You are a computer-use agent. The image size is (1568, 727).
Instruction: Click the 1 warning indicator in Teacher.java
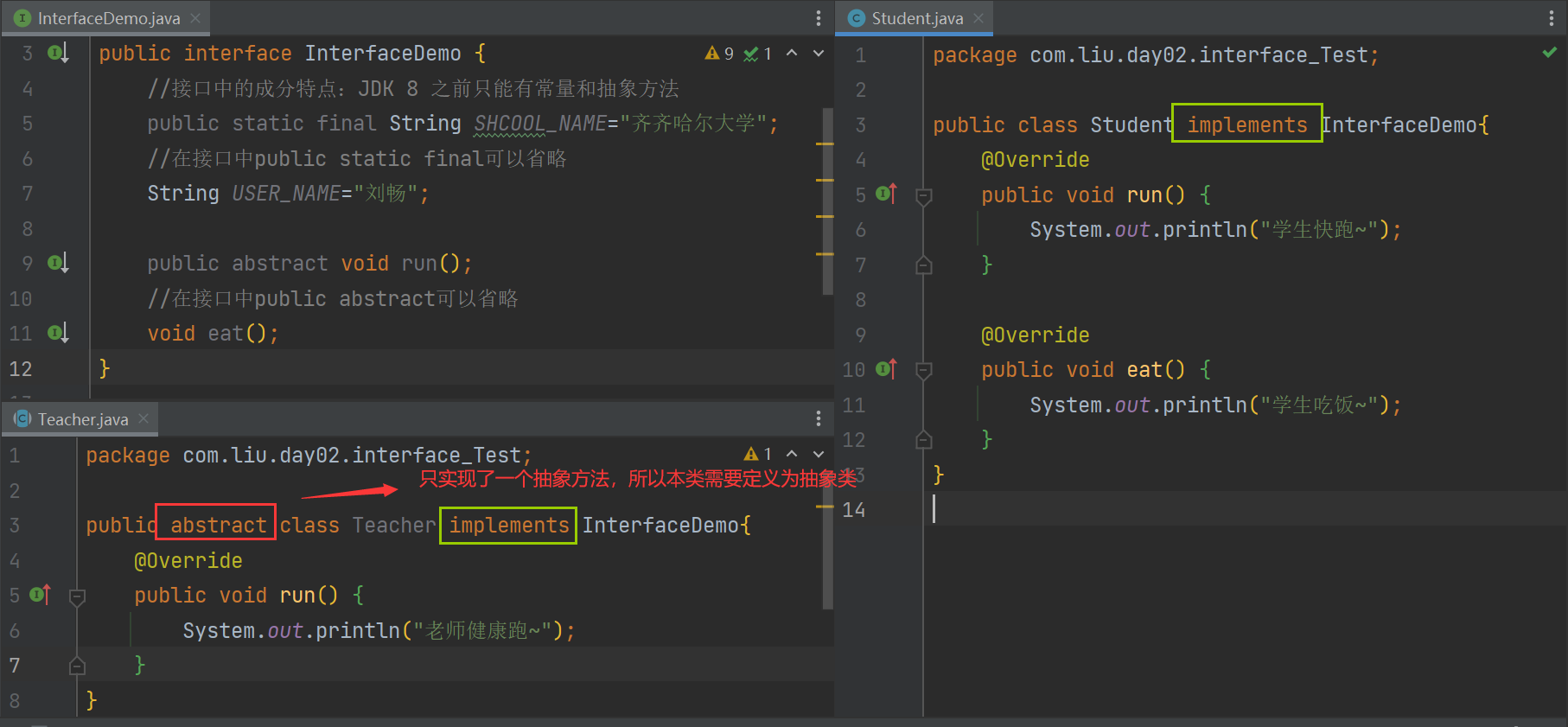tap(757, 454)
